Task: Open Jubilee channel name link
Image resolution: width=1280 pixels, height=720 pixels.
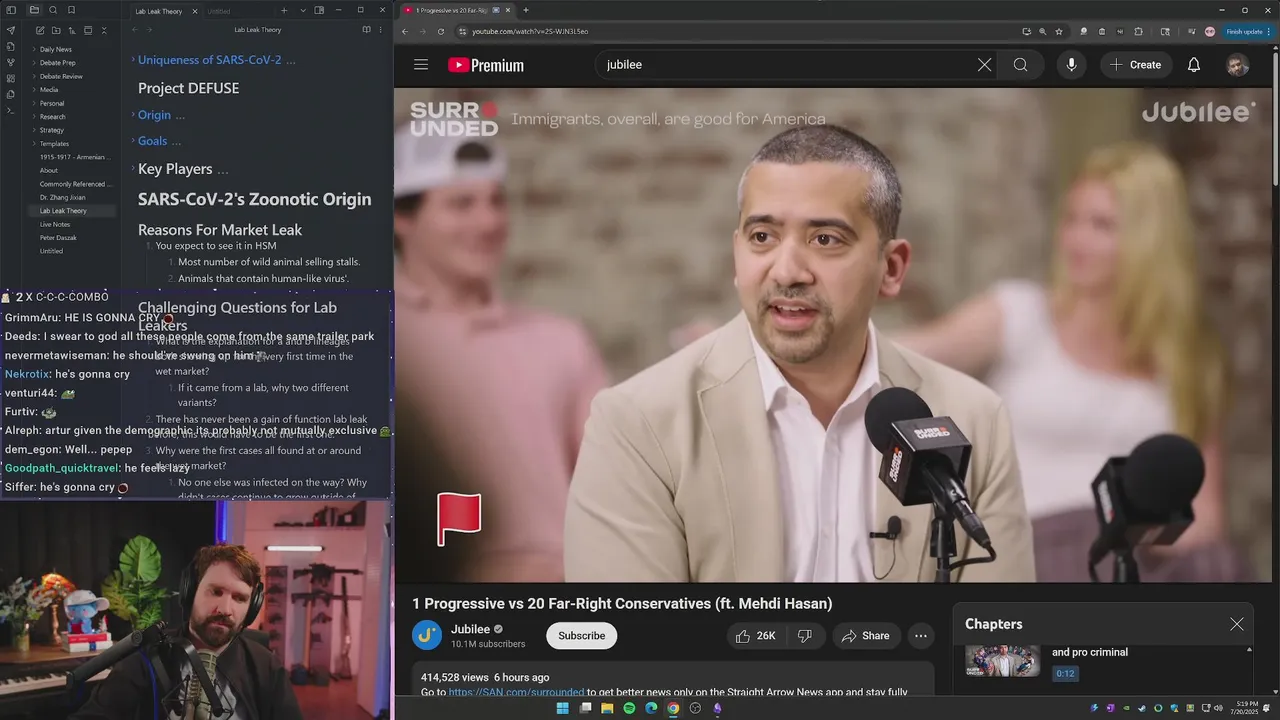Action: coord(470,629)
